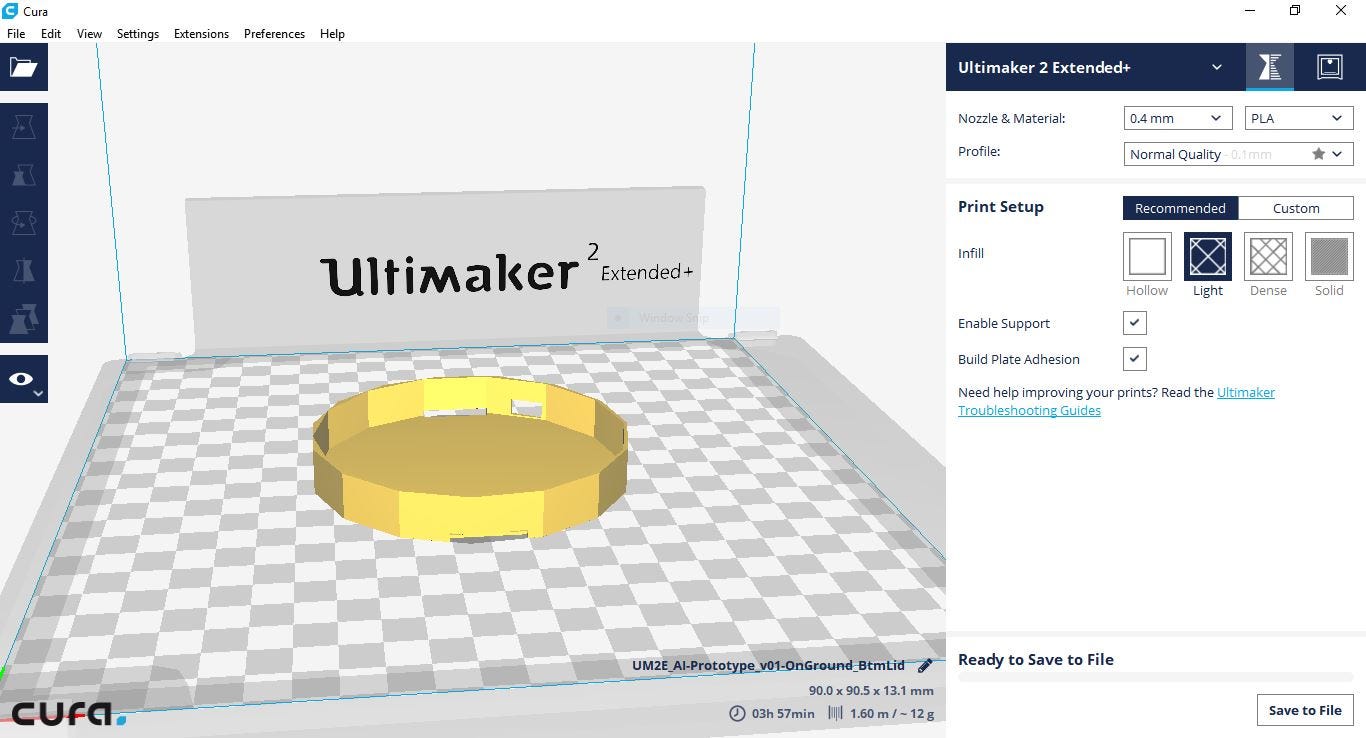The width and height of the screenshot is (1366, 738).
Task: Open the Preferences menu
Action: pos(274,33)
